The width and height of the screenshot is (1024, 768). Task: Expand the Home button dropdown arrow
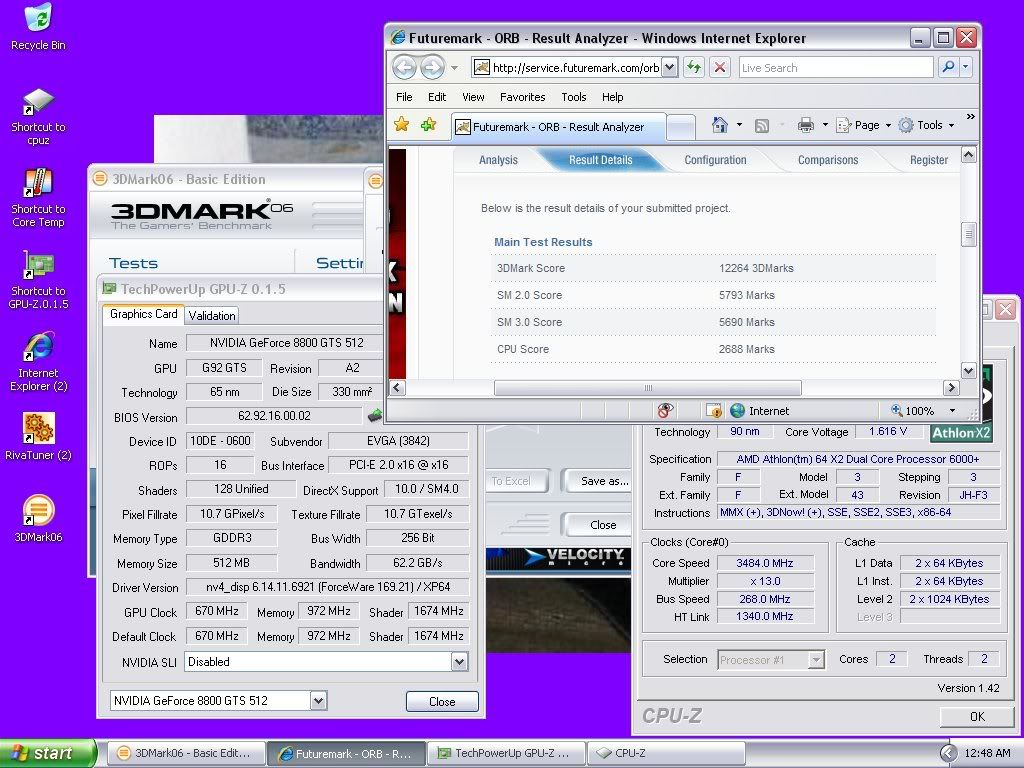pos(739,125)
